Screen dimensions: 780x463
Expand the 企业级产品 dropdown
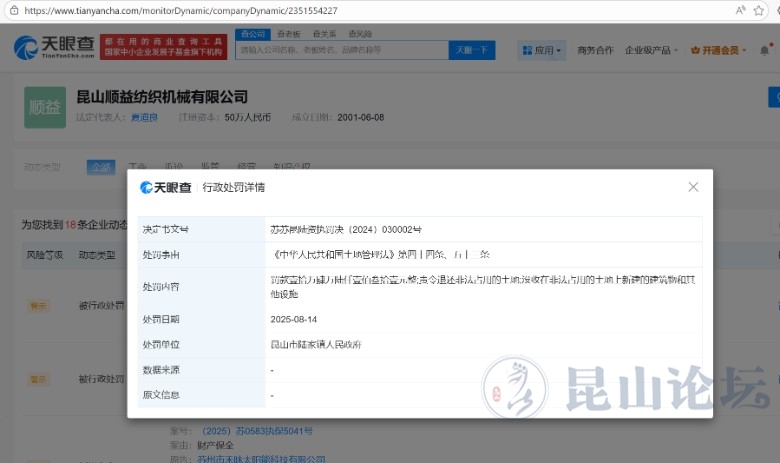(x=650, y=50)
